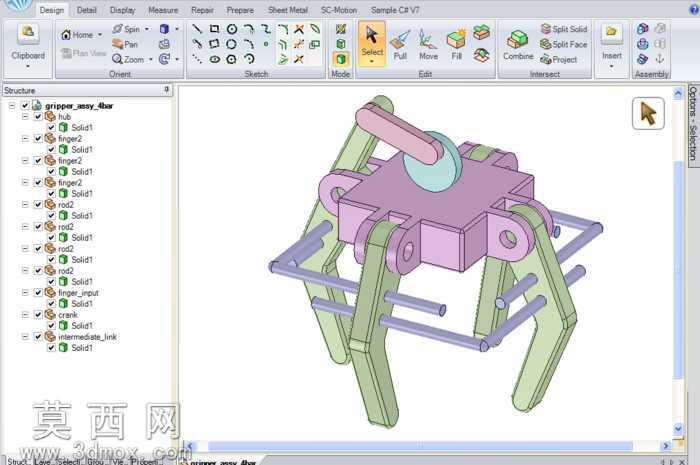Image resolution: width=700 pixels, height=465 pixels.
Task: Click the Project tool in Intersect
Action: 558,59
